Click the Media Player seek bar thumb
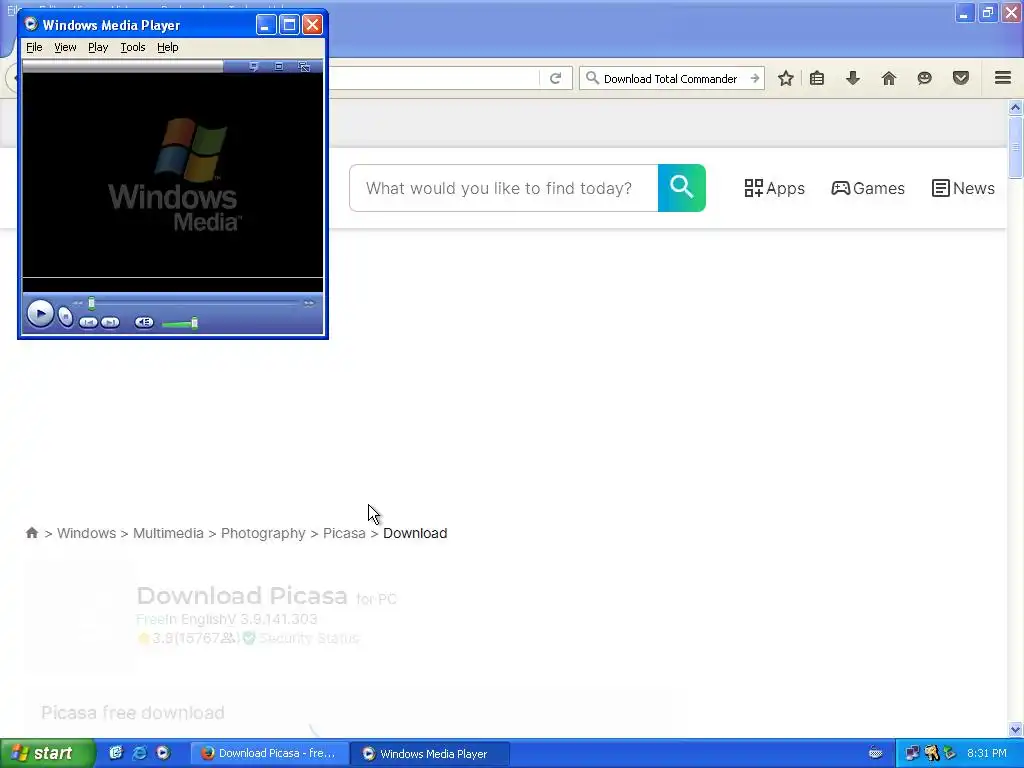1024x768 pixels. point(91,303)
